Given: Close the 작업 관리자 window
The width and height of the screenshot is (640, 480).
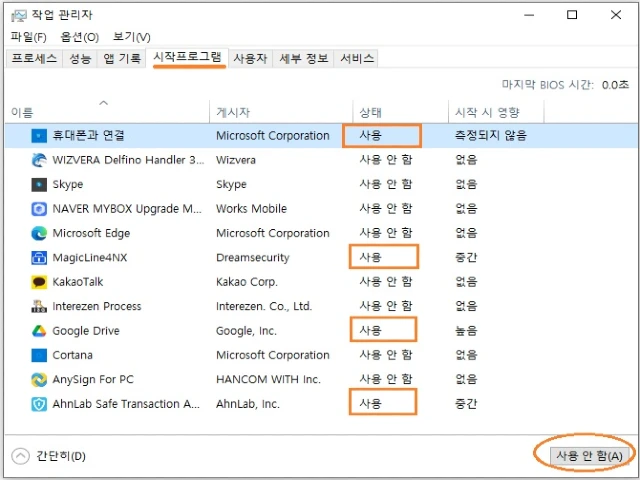Looking at the screenshot, I should (616, 15).
